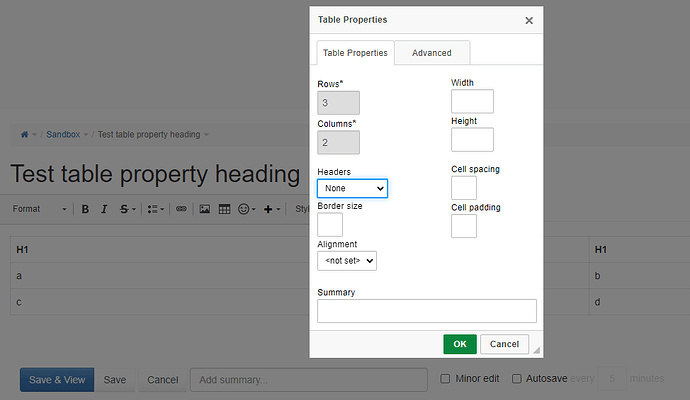Confirm table settings with OK
Image resolution: width=690 pixels, height=400 pixels.
[x=460, y=344]
